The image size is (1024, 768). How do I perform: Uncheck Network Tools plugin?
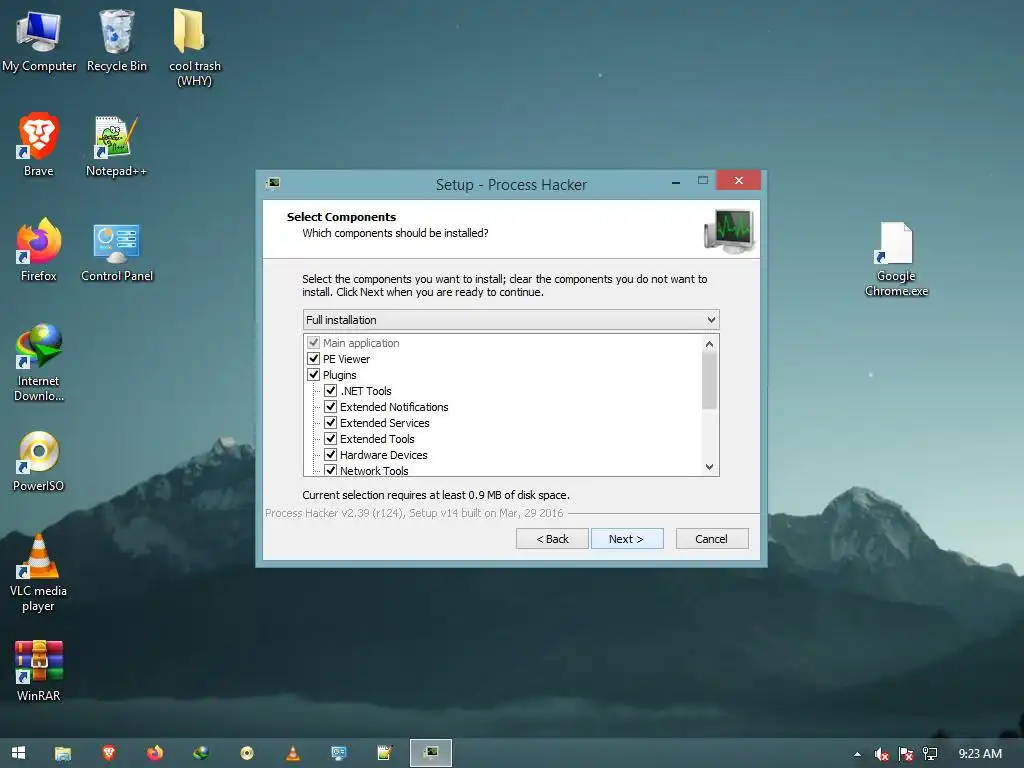[330, 470]
